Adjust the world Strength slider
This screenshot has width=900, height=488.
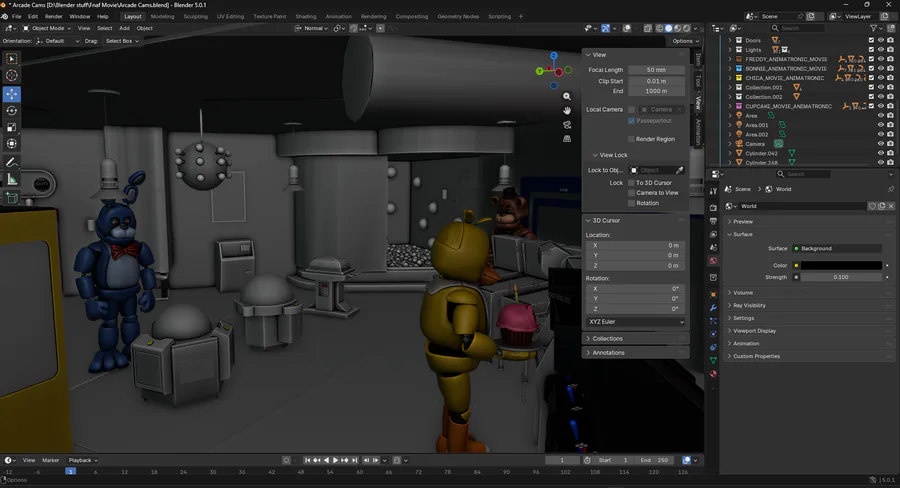click(840, 277)
